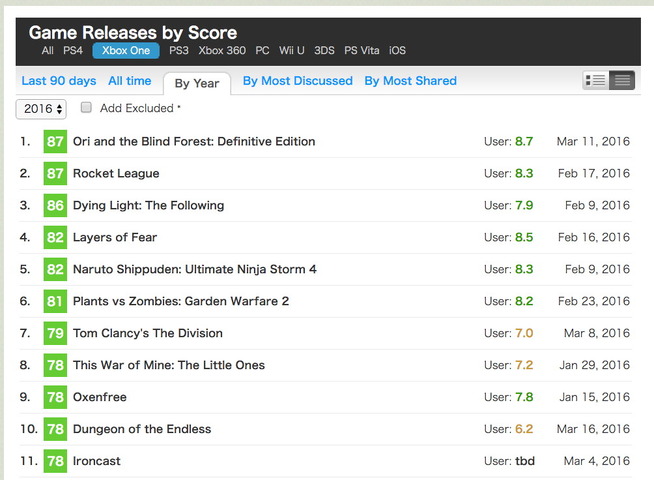654x480 pixels.
Task: Click the 78 metascore badge for Ironcast
Action: click(x=55, y=461)
